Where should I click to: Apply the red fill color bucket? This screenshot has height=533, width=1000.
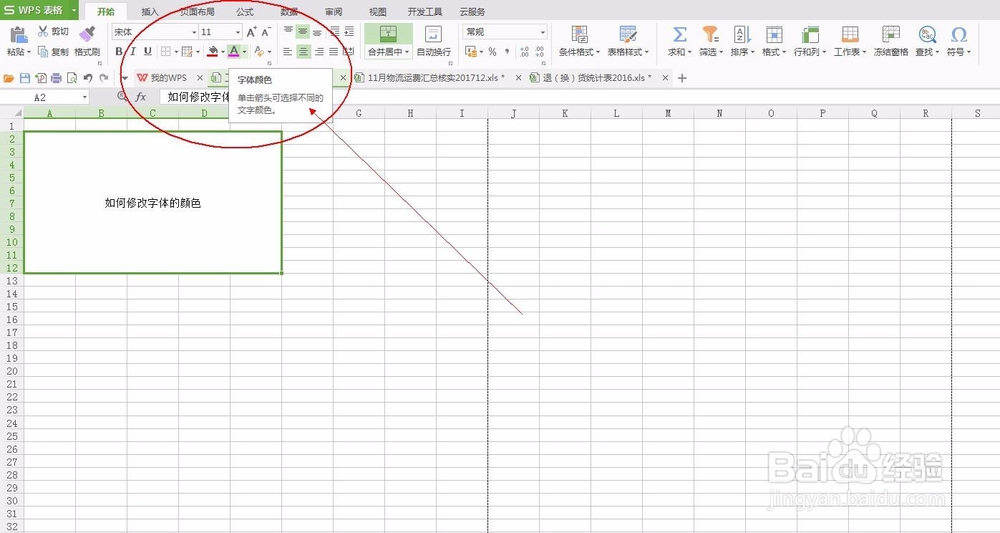(x=212, y=52)
